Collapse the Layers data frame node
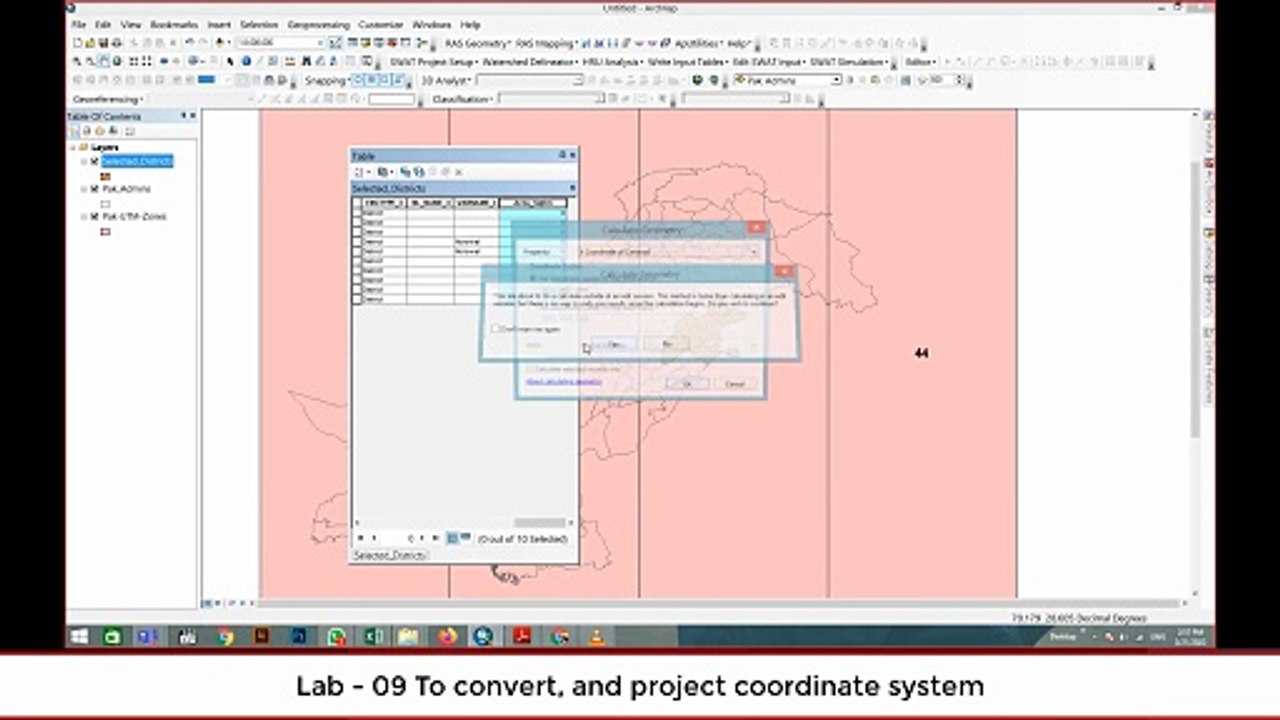The image size is (1280, 720). click(x=72, y=147)
